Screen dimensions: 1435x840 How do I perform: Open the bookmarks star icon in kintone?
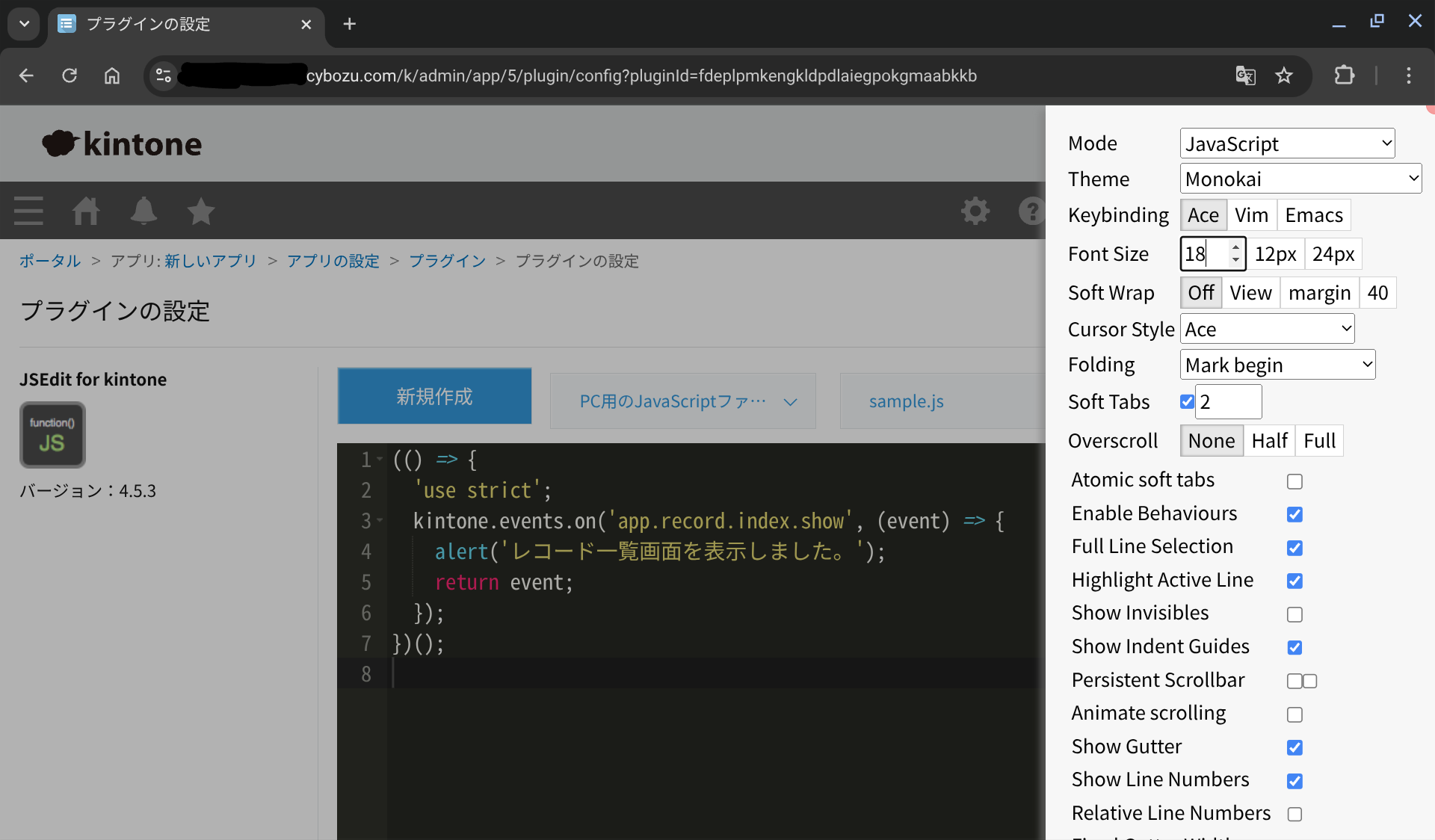pos(200,211)
